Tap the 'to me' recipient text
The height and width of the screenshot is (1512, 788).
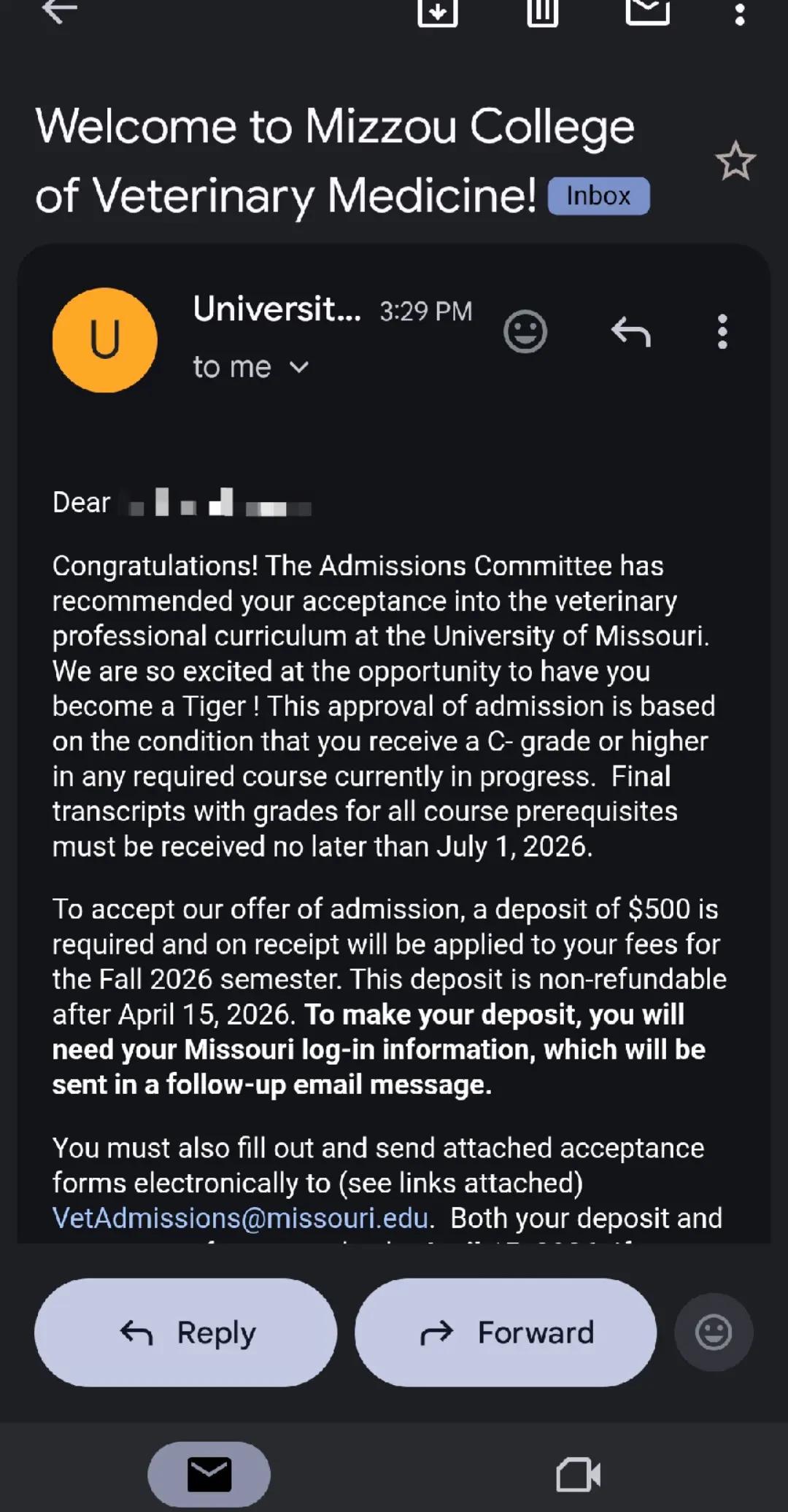[232, 367]
